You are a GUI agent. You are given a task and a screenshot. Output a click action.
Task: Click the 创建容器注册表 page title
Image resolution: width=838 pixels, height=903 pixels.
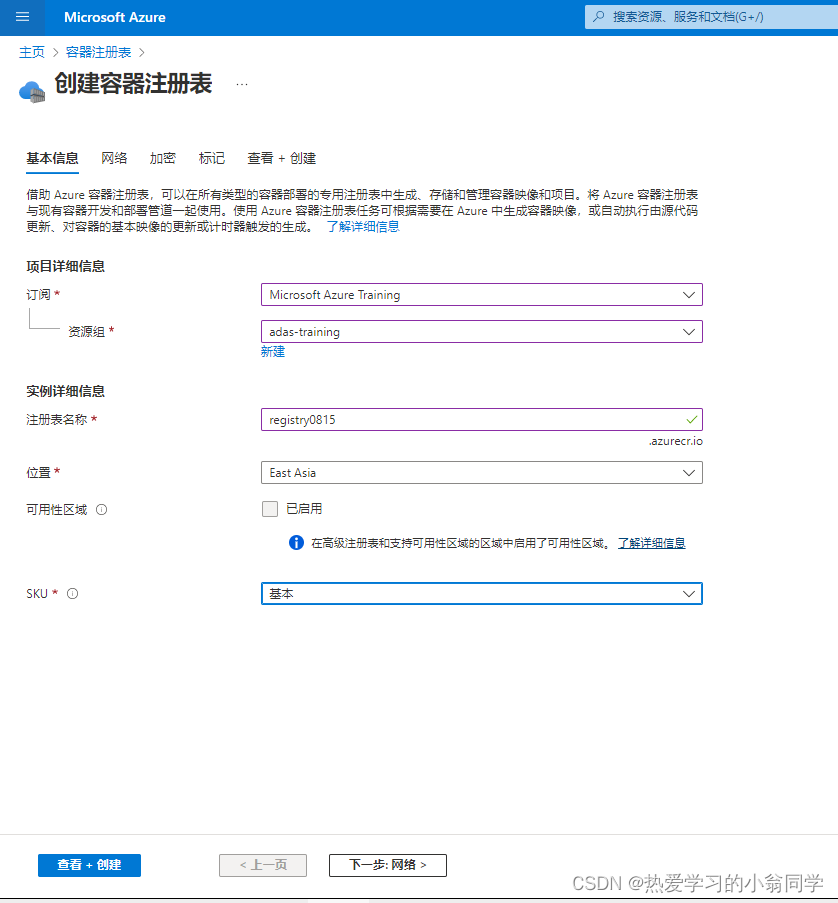(133, 84)
